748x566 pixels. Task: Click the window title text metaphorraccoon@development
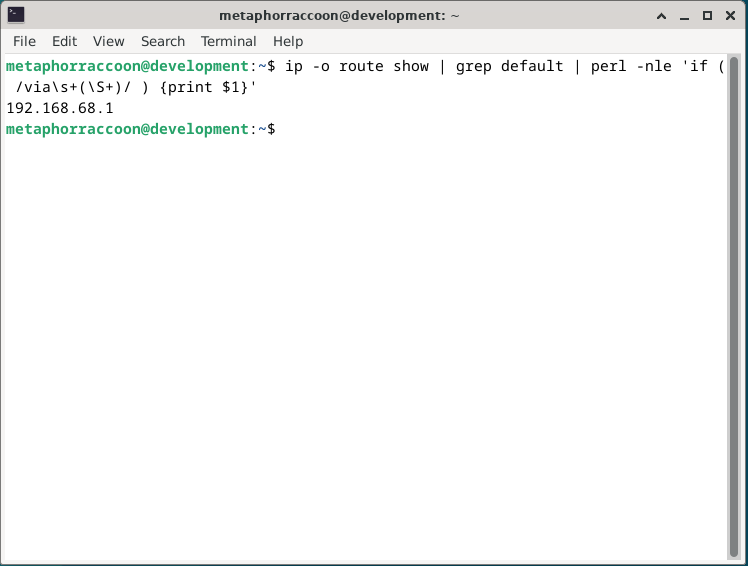(x=338, y=15)
